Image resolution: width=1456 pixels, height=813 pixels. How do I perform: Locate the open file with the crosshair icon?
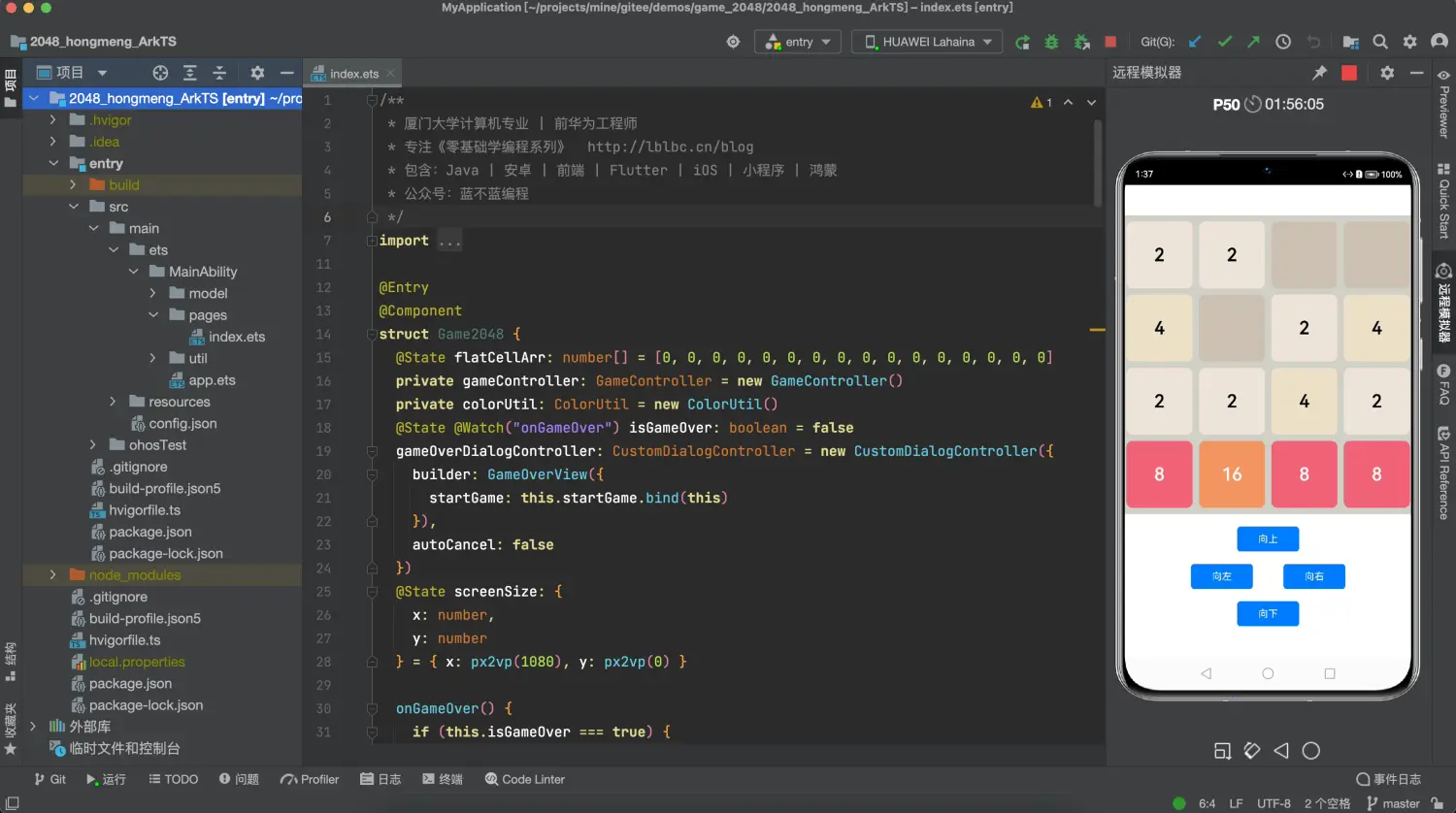click(160, 73)
